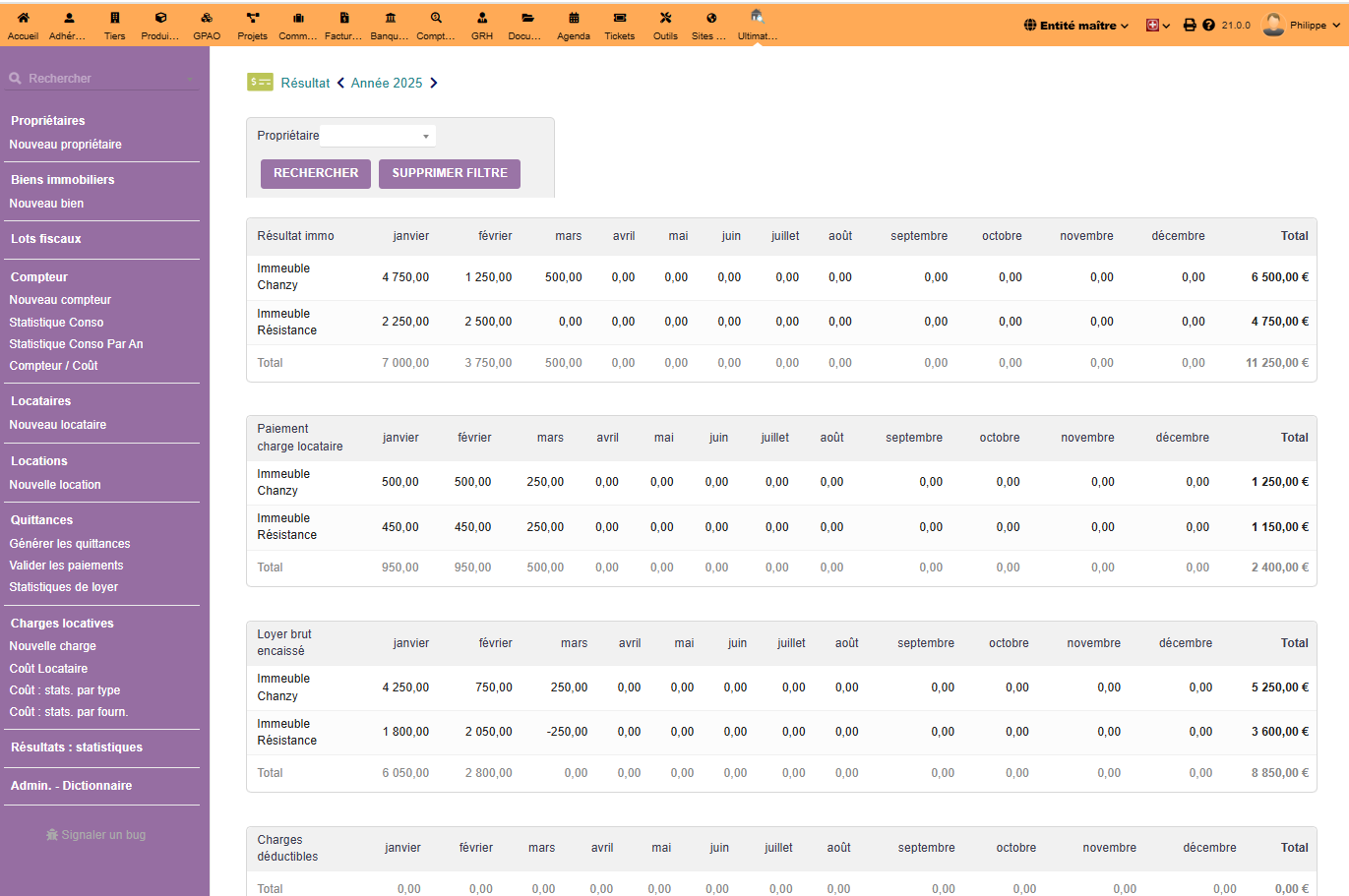The height and width of the screenshot is (896, 1349).
Task: Open the Tiers building icon
Action: click(115, 18)
